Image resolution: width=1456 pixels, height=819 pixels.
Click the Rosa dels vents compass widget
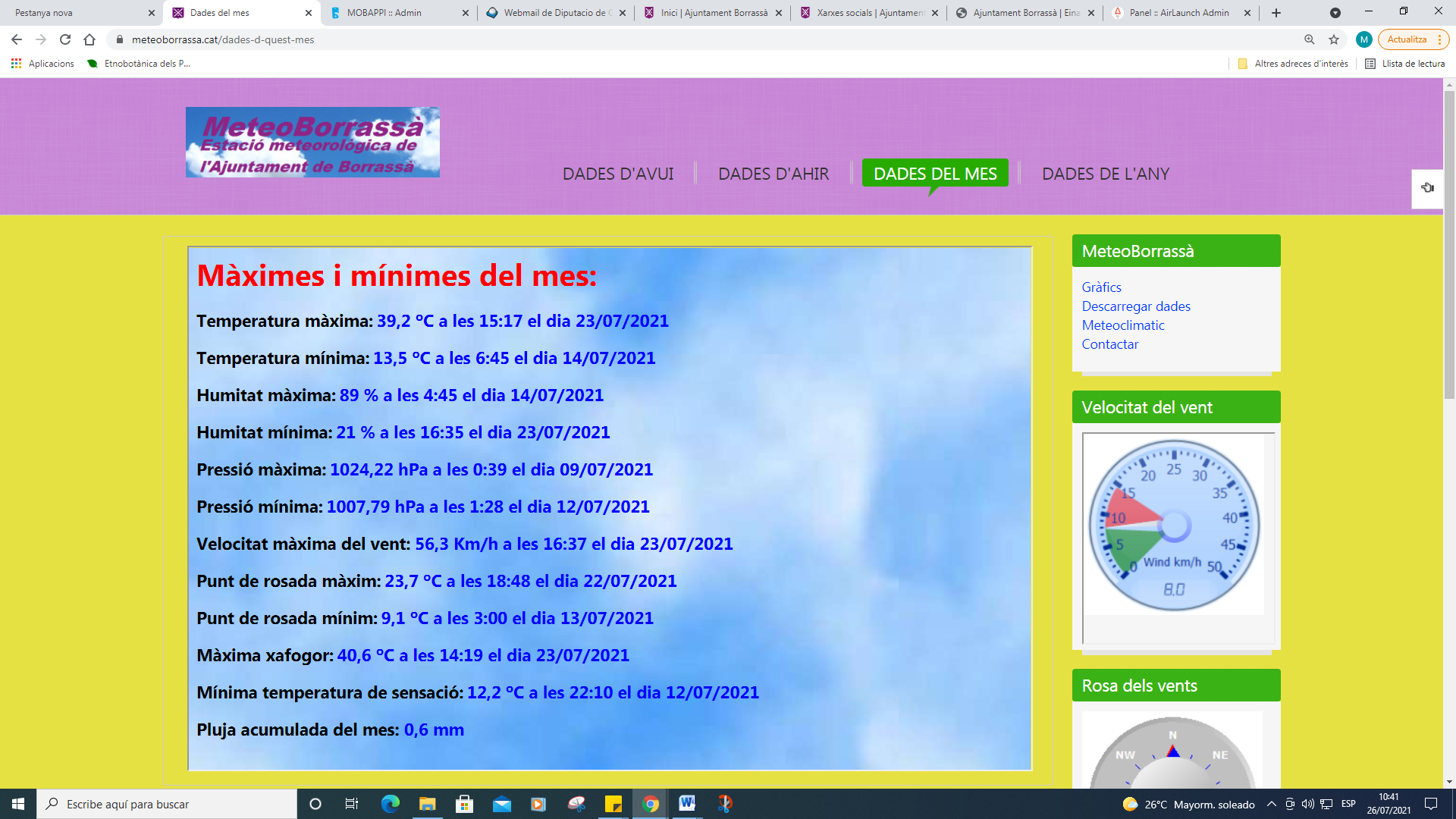(1172, 751)
